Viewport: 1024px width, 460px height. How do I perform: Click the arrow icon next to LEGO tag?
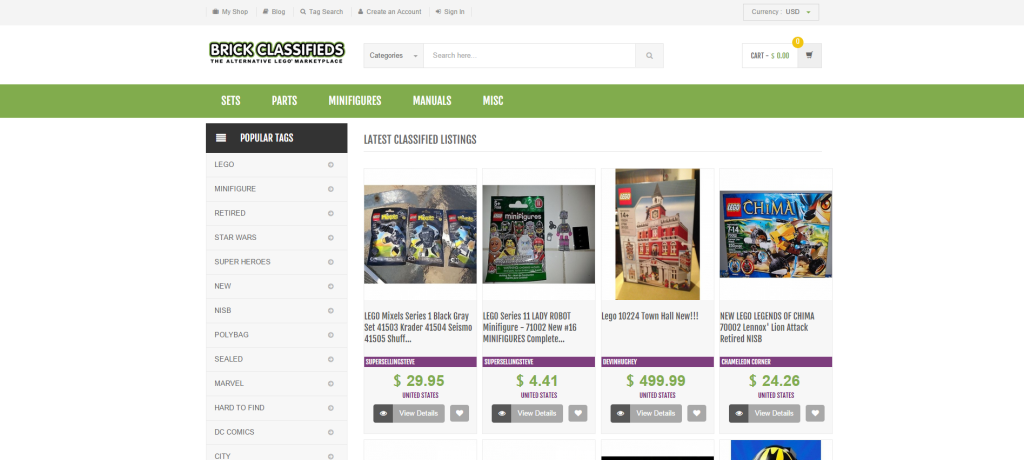click(330, 165)
